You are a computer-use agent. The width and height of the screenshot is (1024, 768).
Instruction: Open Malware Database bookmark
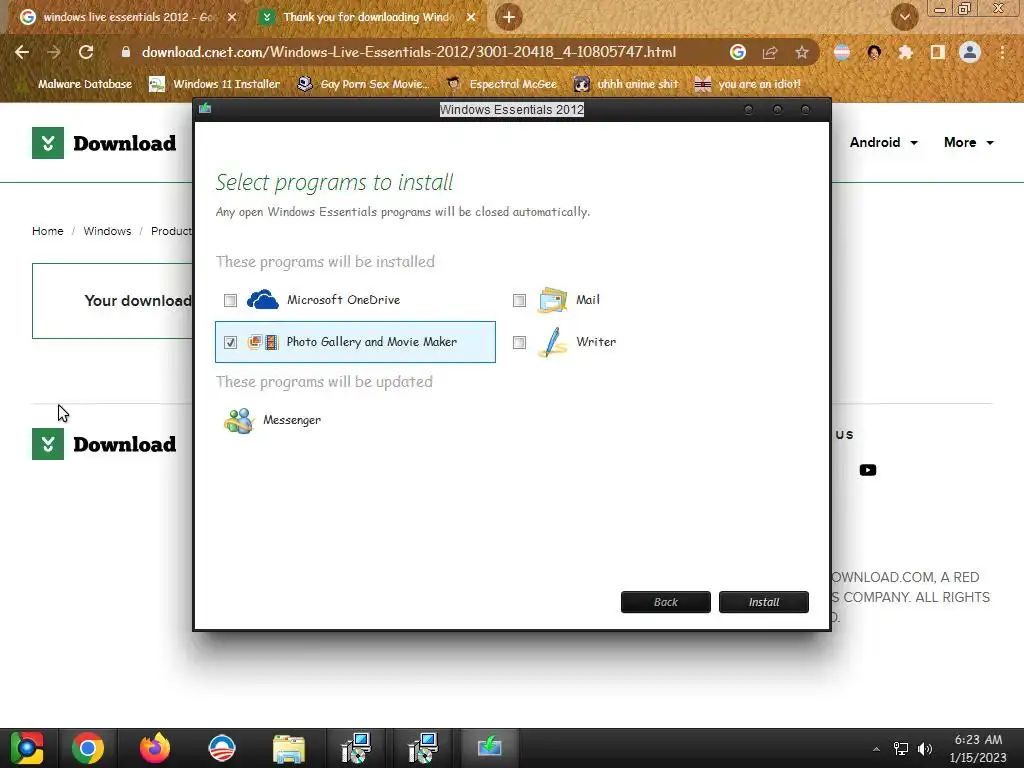(77, 84)
